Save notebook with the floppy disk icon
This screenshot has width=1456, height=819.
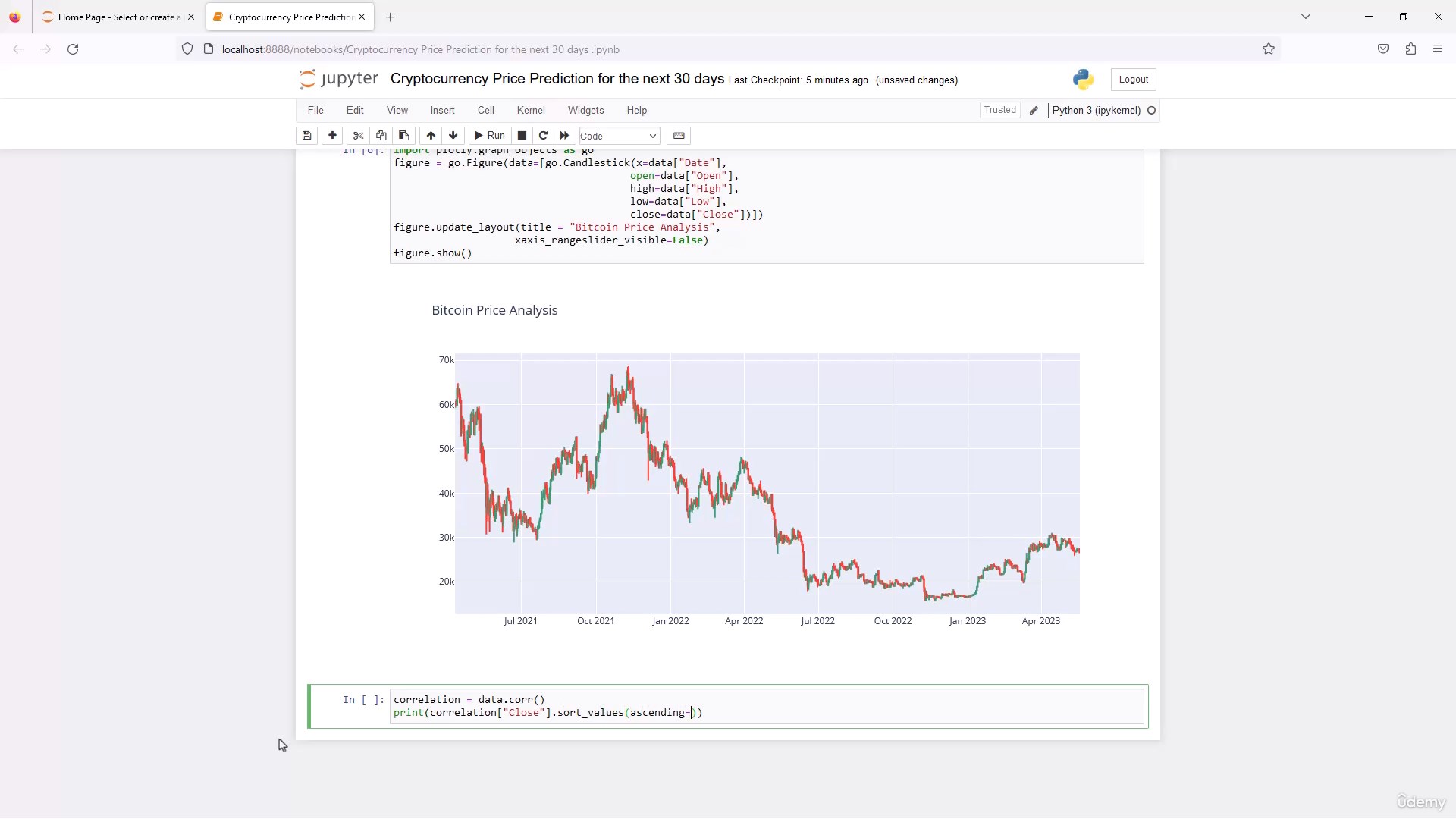[x=306, y=136]
